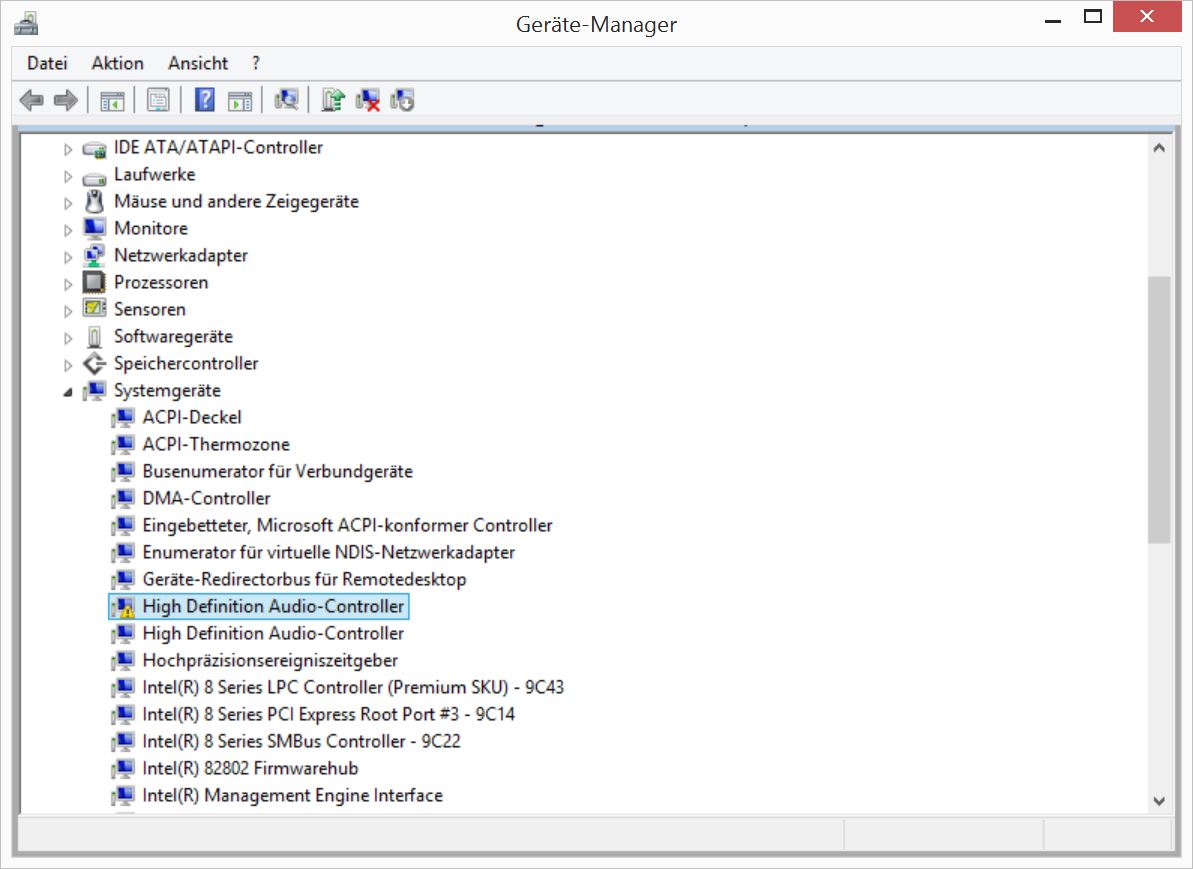Click the Forward arrow toolbar icon
Image resolution: width=1193 pixels, height=869 pixels.
[x=66, y=100]
